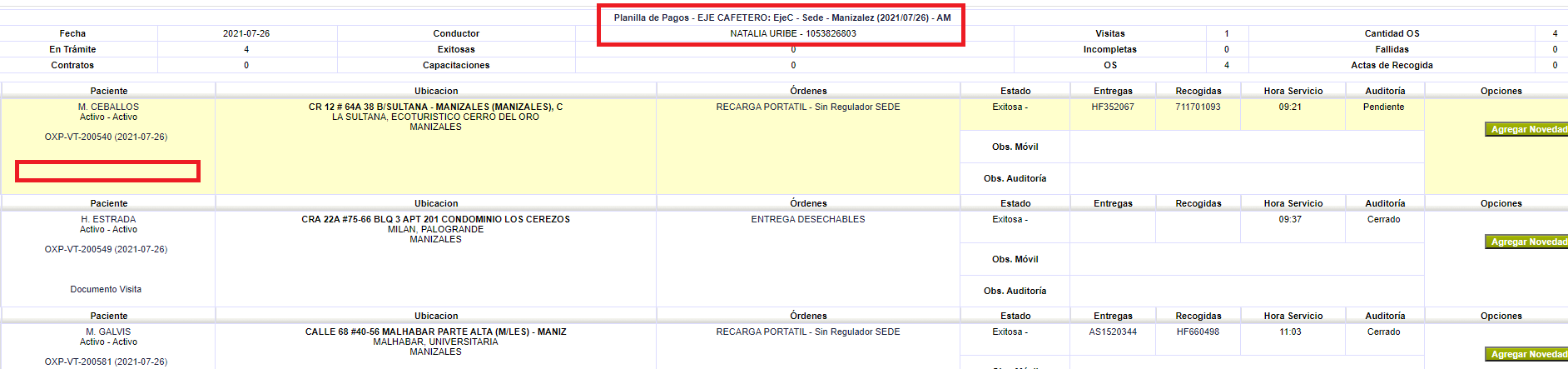Click service time 09:21
Viewport: 1568px width, 369px height.
1290,107
